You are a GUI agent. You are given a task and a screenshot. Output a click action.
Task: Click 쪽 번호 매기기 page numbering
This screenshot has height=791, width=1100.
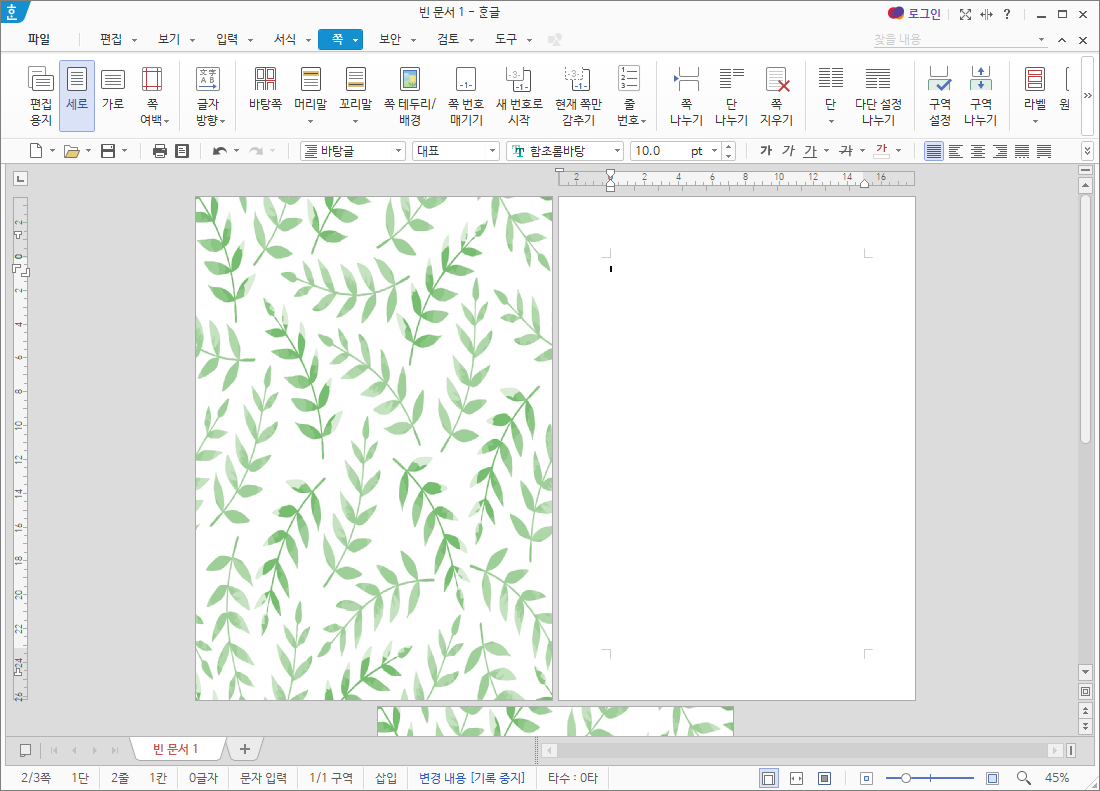[466, 95]
